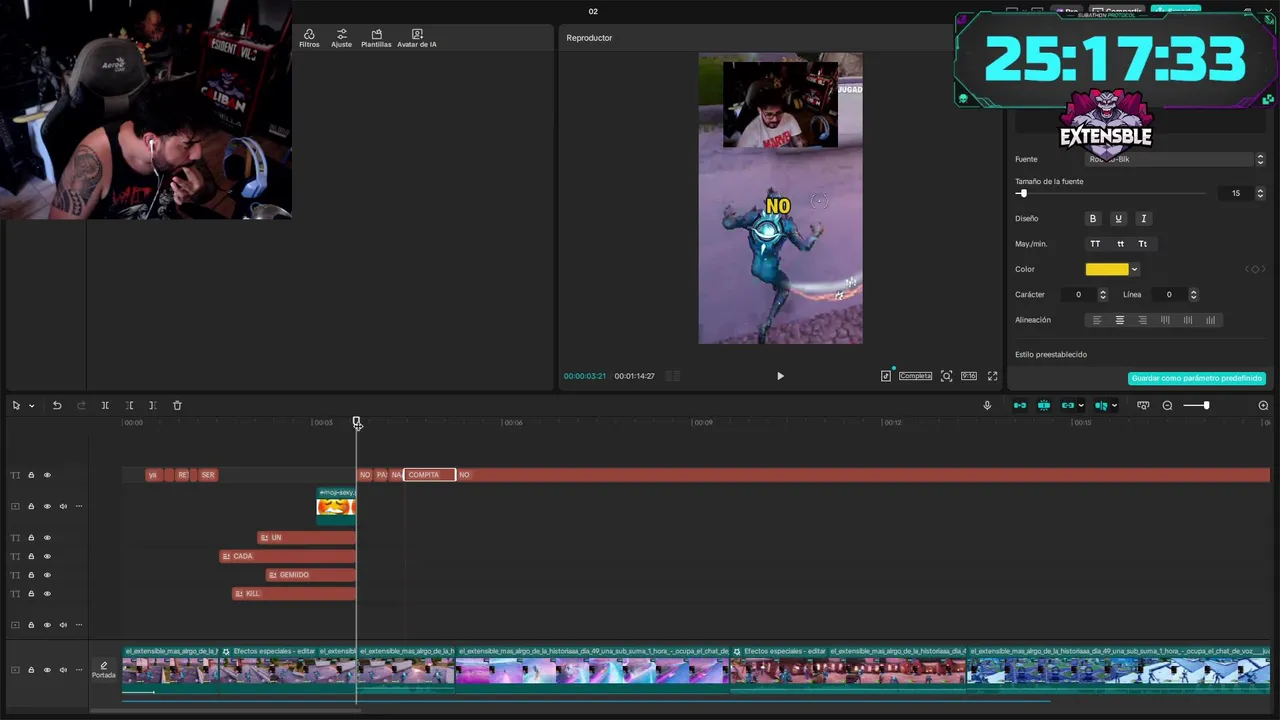This screenshot has width=1280, height=720.
Task: Click the redo arrow icon
Action: coord(81,405)
